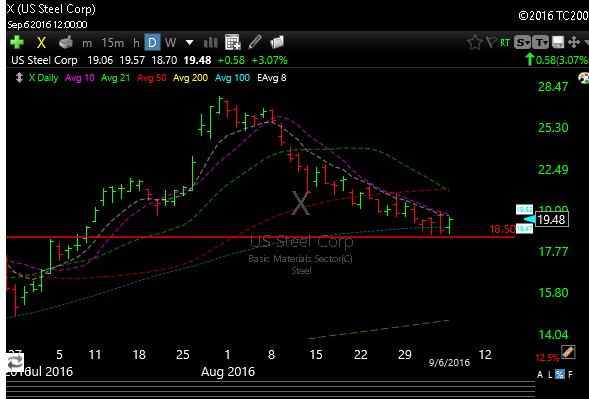
Task: Open the S dropdown button
Action: point(522,42)
